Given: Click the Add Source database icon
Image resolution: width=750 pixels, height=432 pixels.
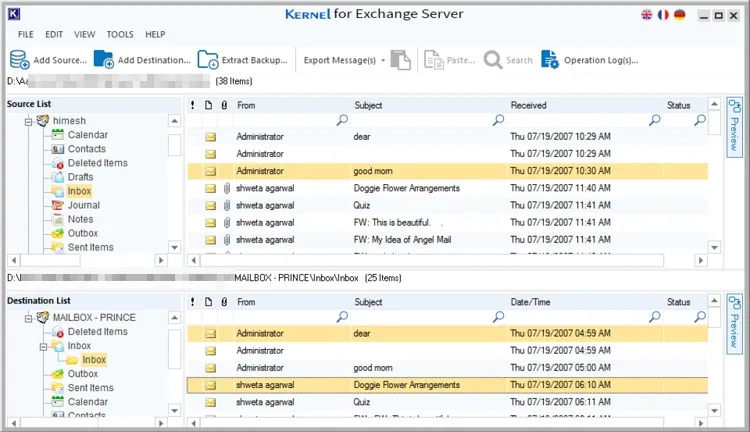Looking at the screenshot, I should tap(20, 60).
